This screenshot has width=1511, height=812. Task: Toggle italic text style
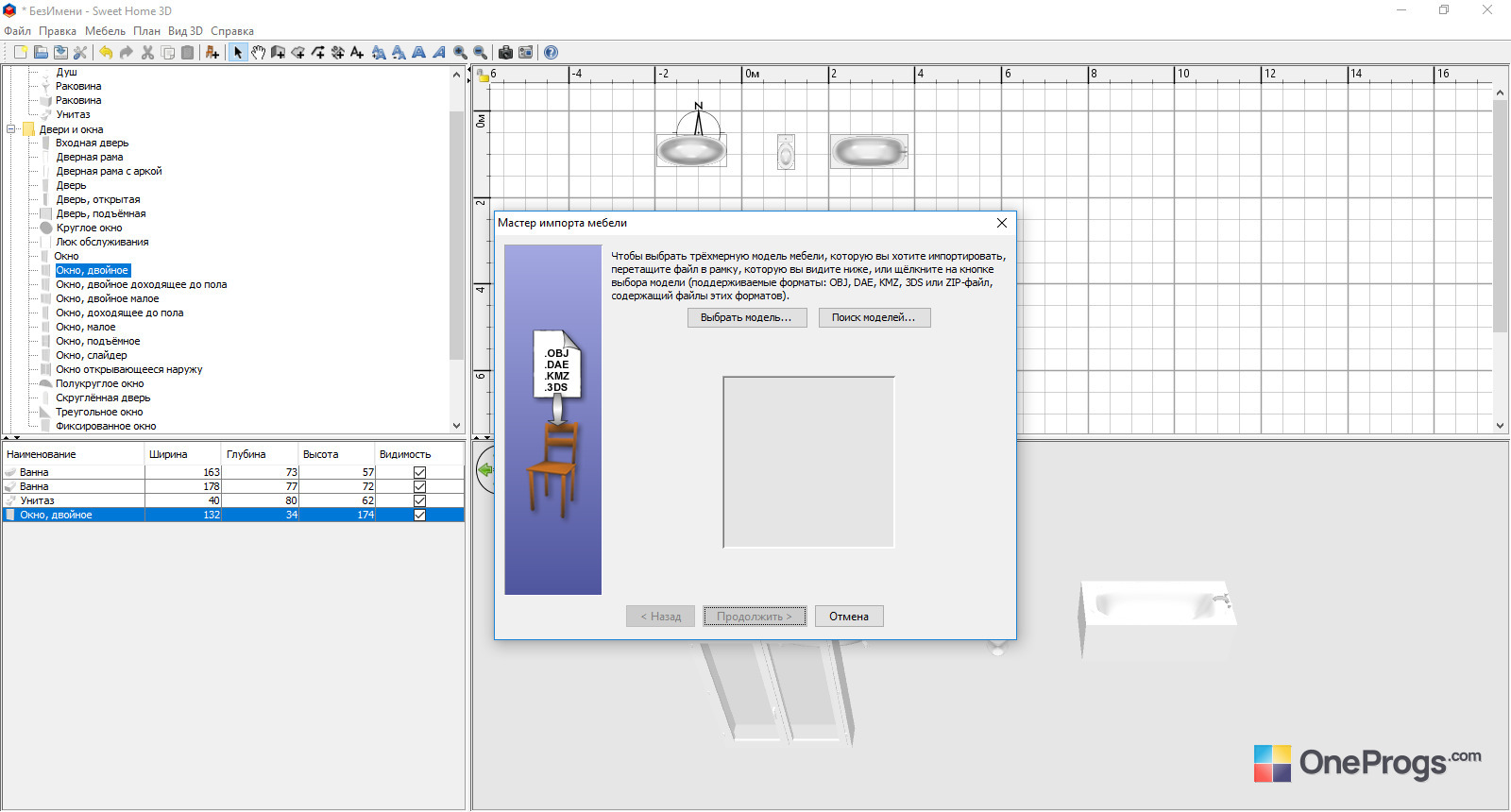438,53
